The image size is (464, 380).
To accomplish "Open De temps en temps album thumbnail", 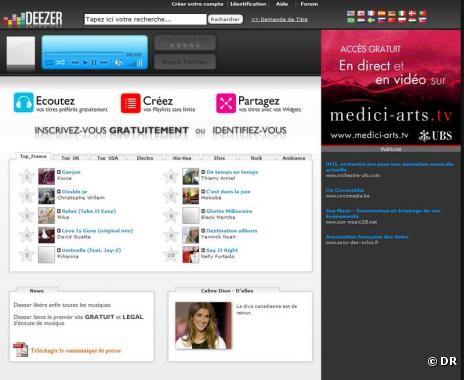I will 191,176.
